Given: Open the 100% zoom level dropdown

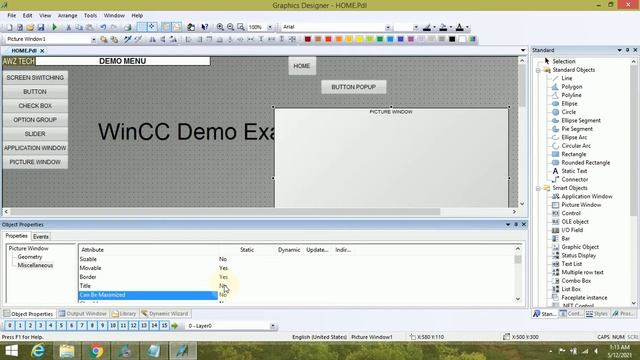Looking at the screenshot, I should point(270,27).
